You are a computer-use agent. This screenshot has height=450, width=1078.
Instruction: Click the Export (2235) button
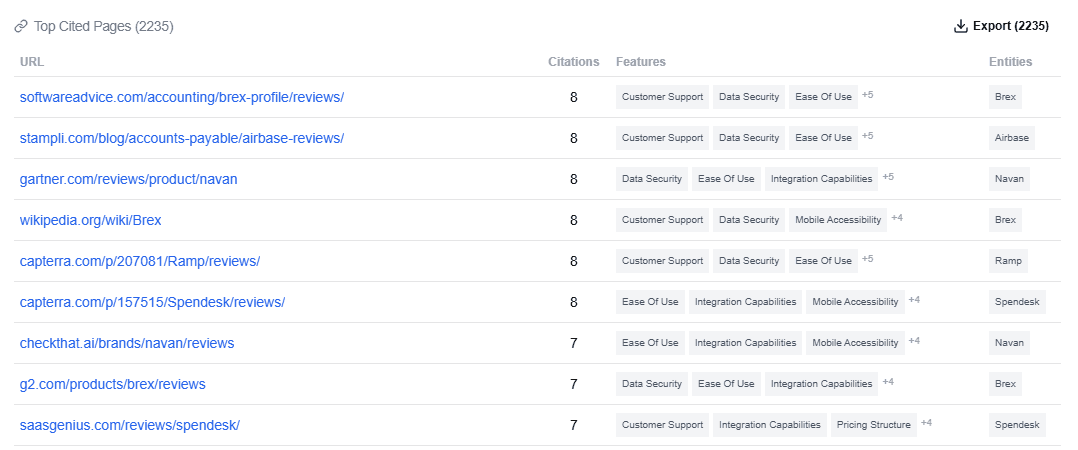tap(1001, 26)
